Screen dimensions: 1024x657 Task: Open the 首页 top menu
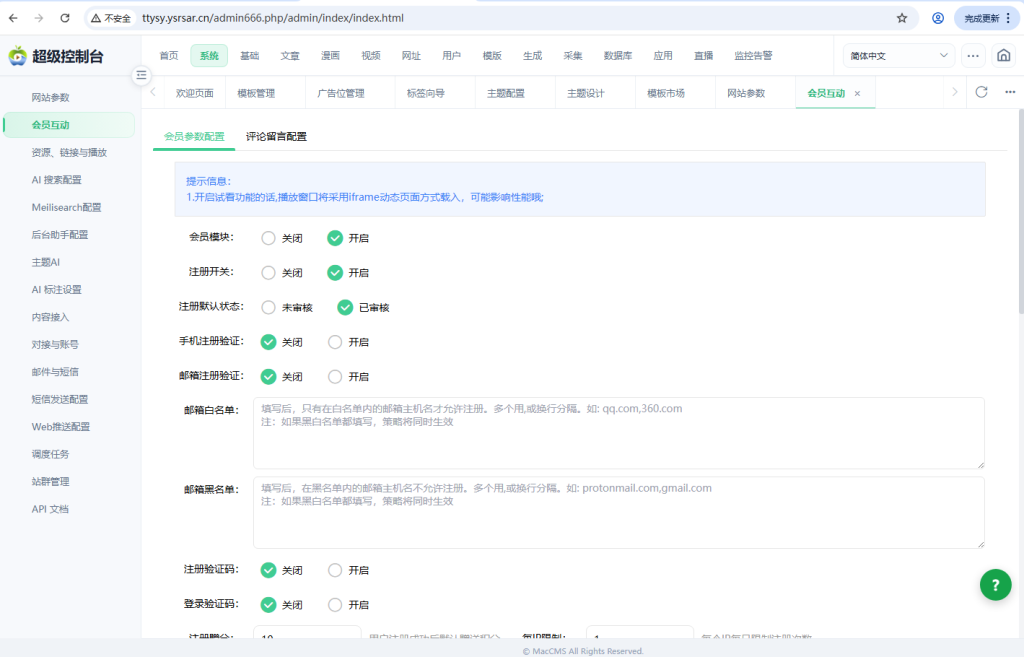click(168, 56)
